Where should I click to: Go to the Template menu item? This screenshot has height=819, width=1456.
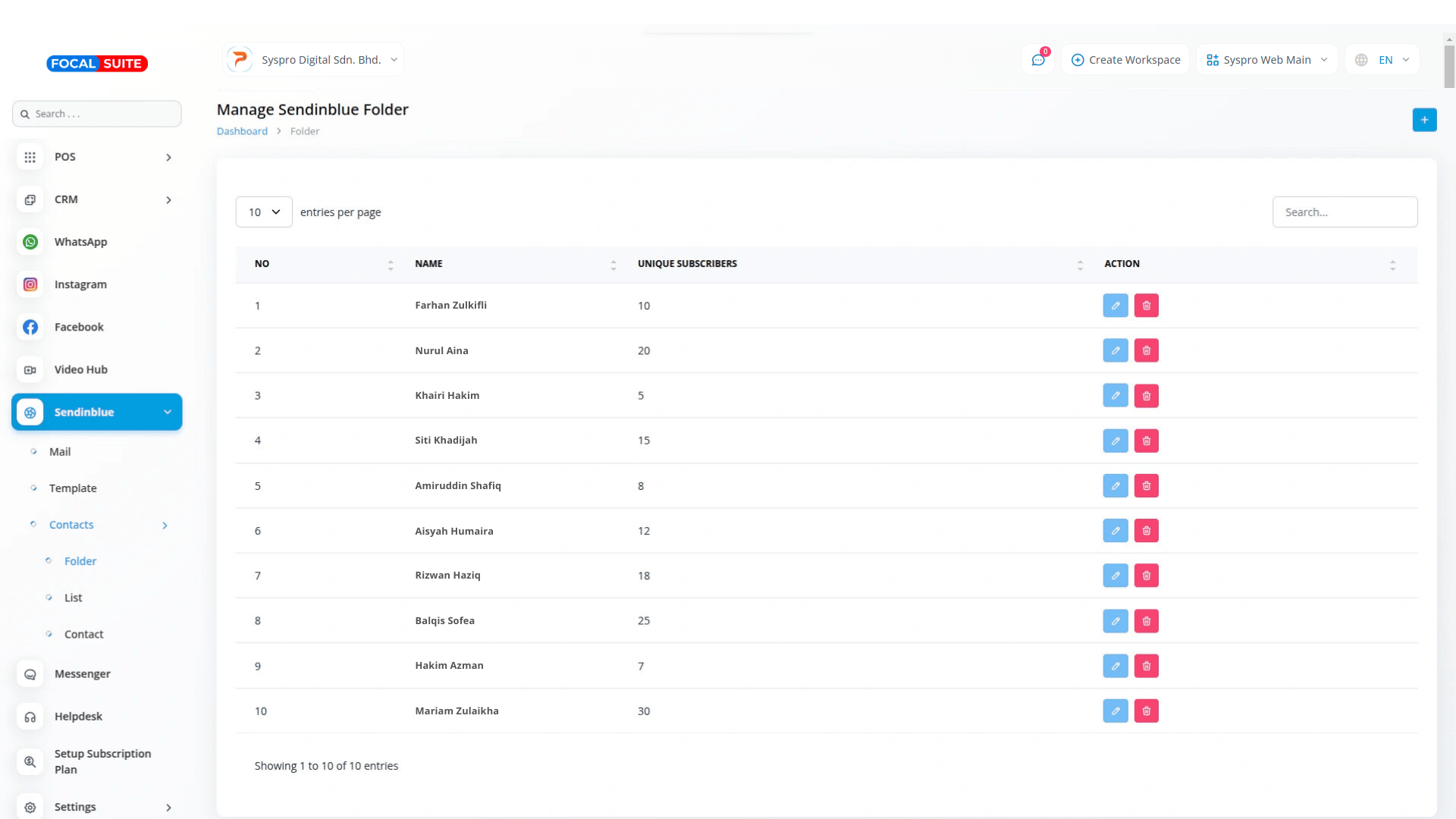73,488
